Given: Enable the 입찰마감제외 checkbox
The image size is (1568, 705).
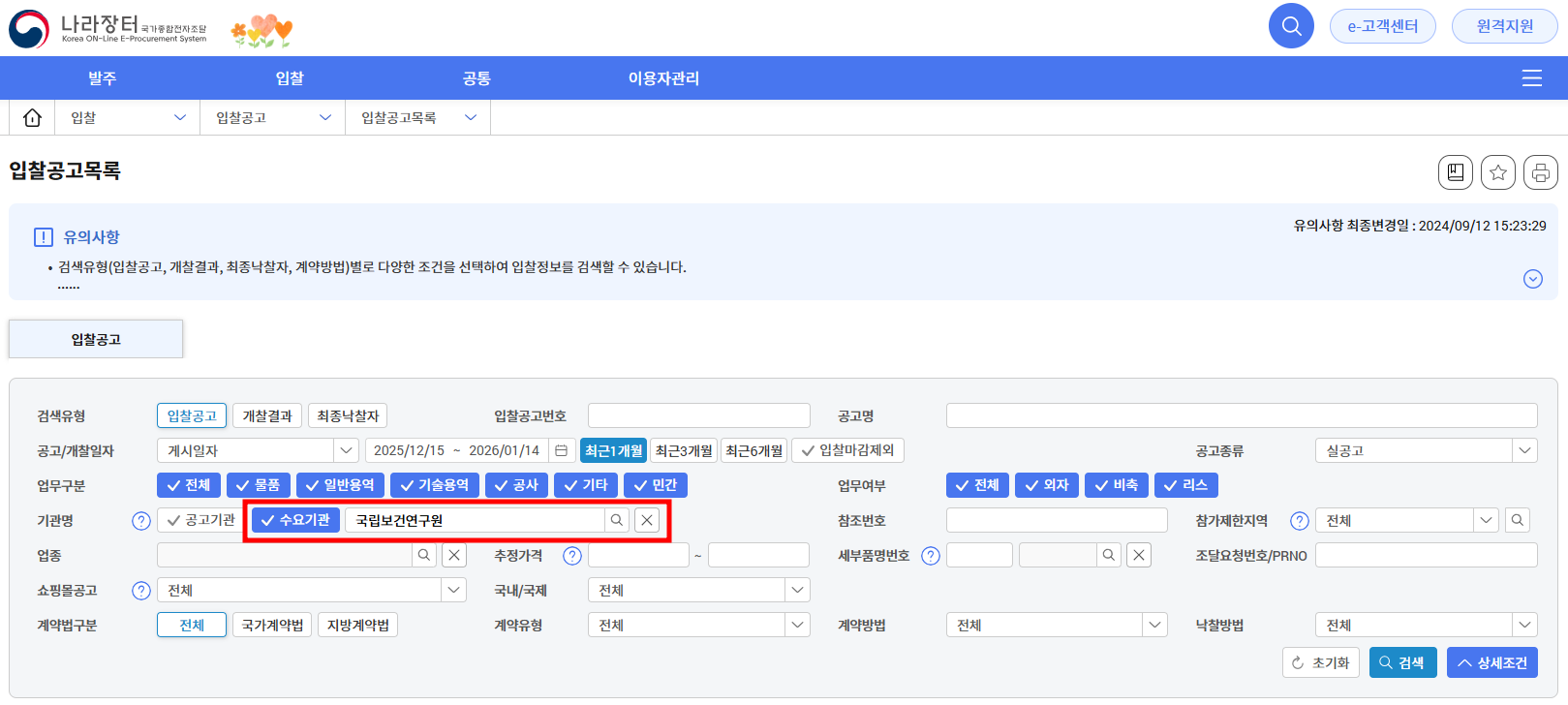Looking at the screenshot, I should point(848,450).
